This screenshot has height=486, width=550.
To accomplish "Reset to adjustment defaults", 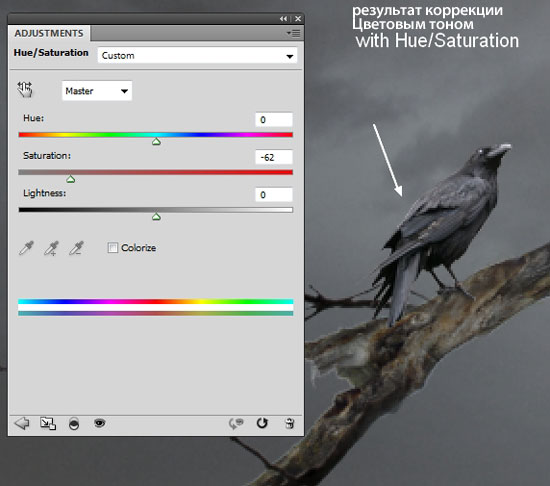I will click(x=262, y=423).
